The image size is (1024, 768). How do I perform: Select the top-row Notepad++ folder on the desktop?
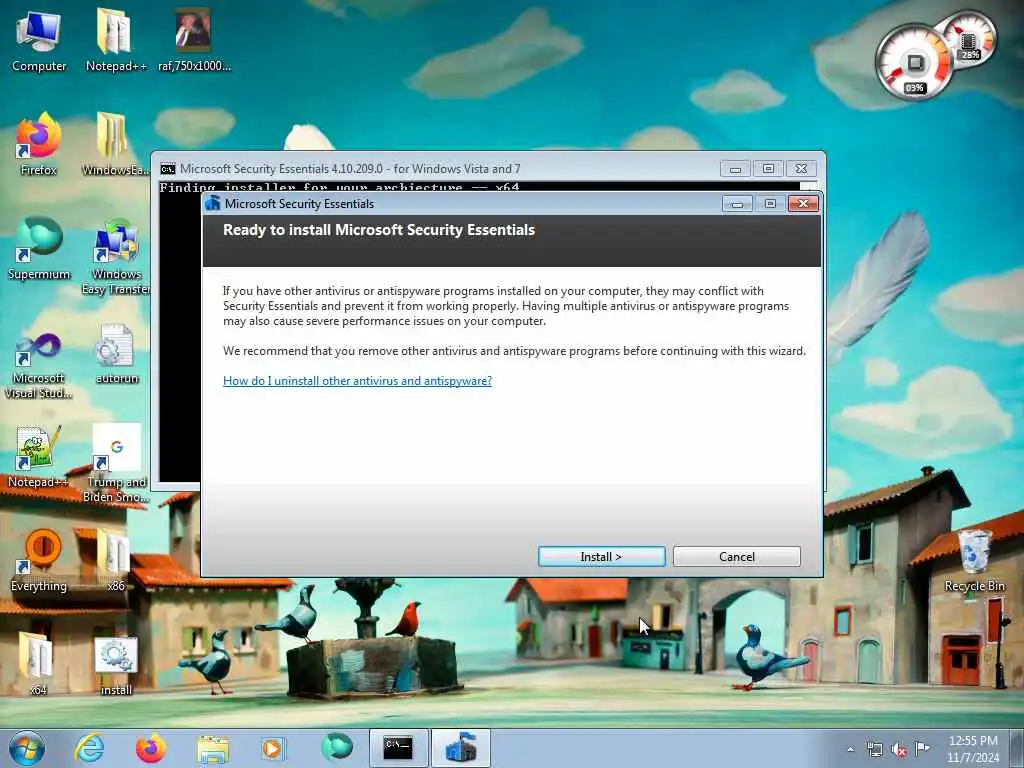tap(115, 40)
